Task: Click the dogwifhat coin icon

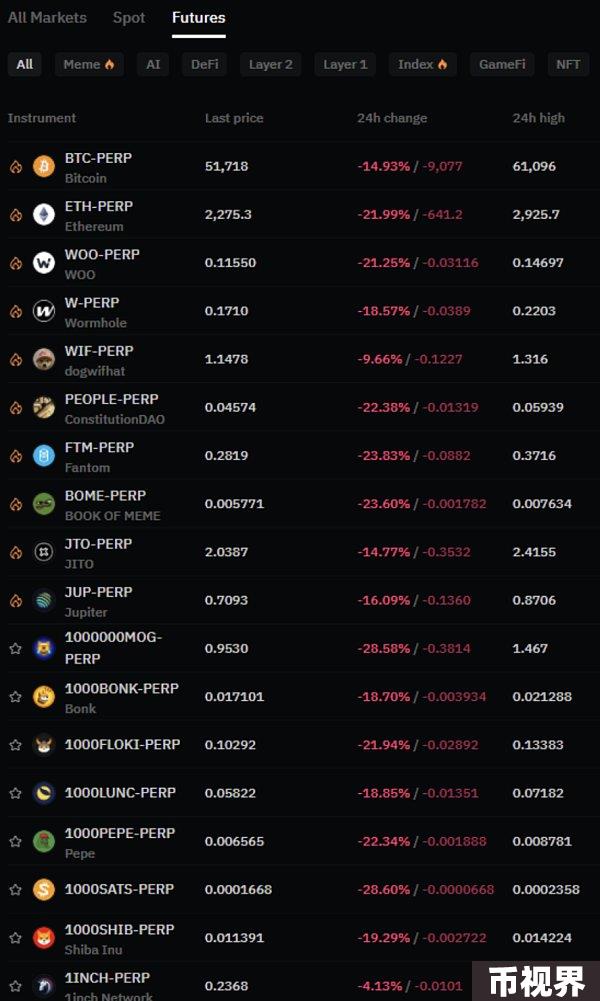Action: click(44, 359)
